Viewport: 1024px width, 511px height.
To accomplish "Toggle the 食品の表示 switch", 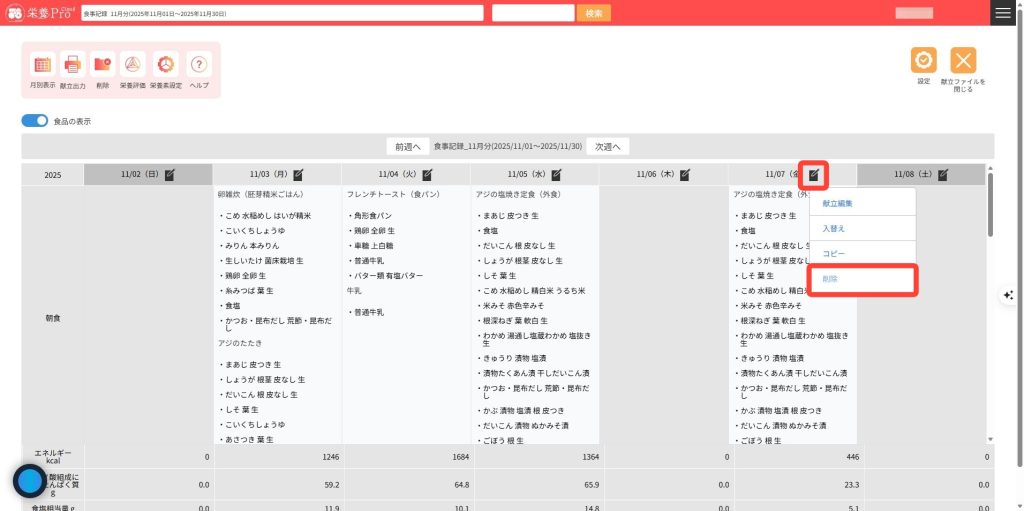I will (35, 121).
